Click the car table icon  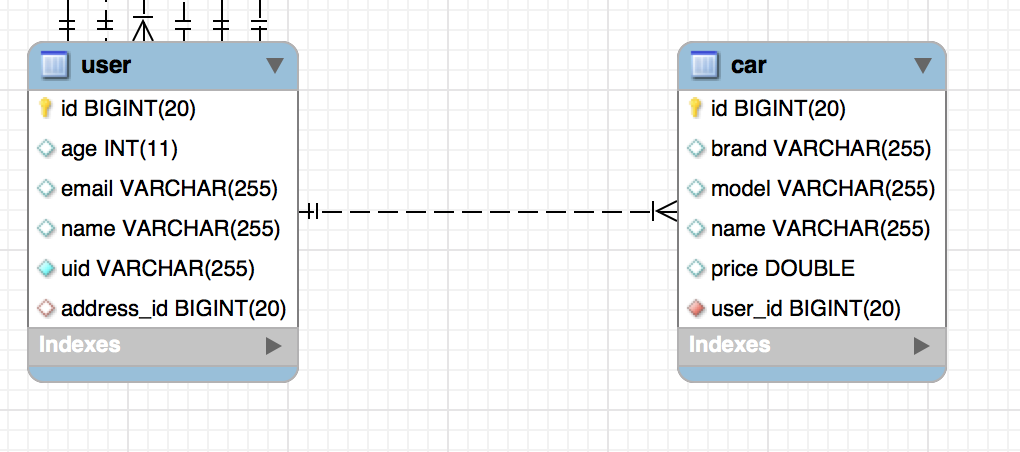click(705, 66)
